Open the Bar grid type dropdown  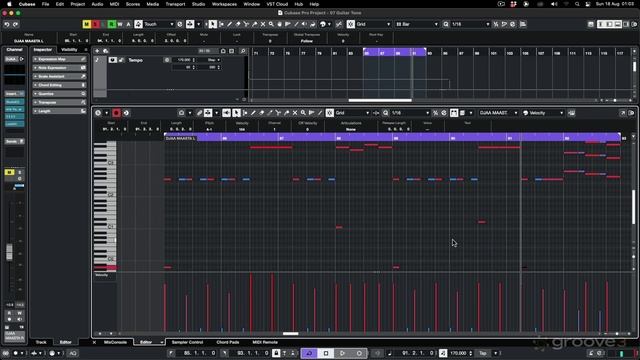[x=417, y=24]
